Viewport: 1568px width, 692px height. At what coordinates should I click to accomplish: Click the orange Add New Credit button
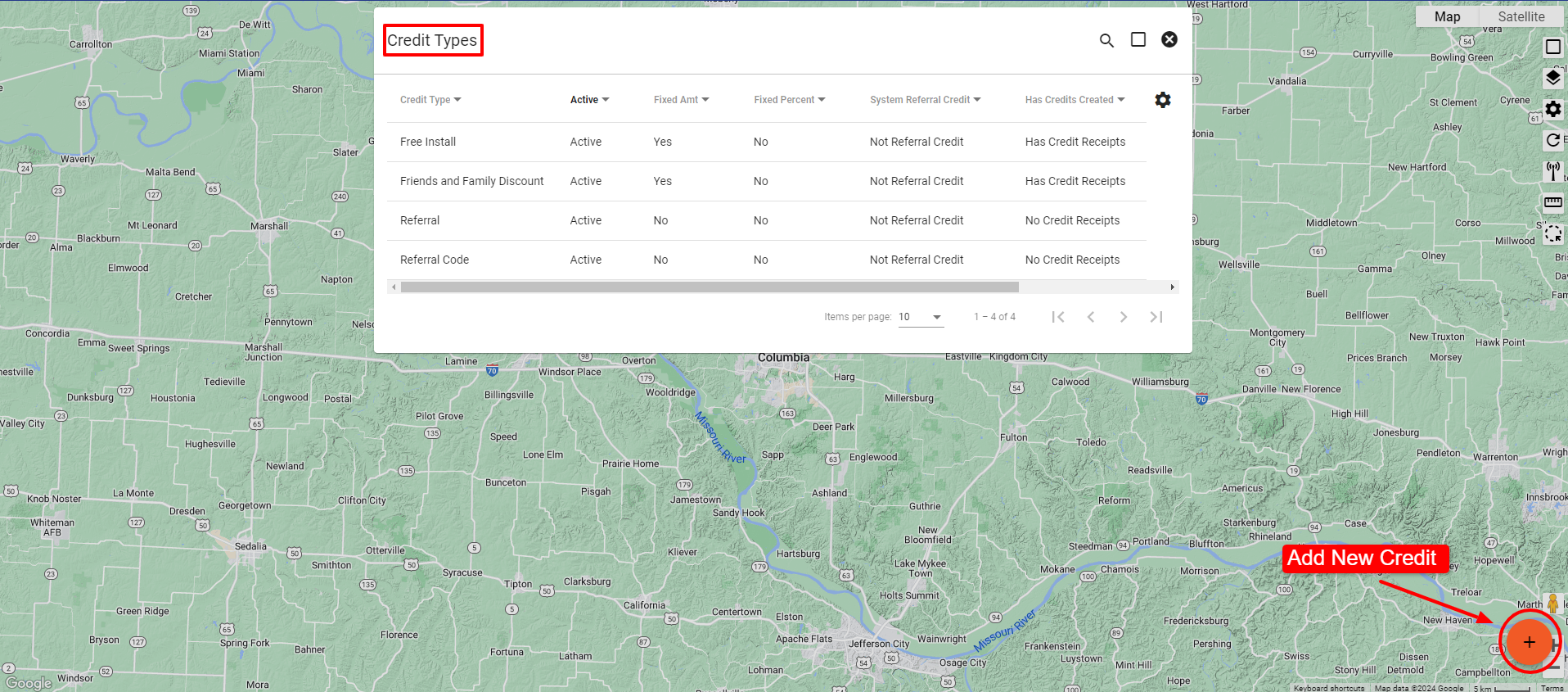1529,642
